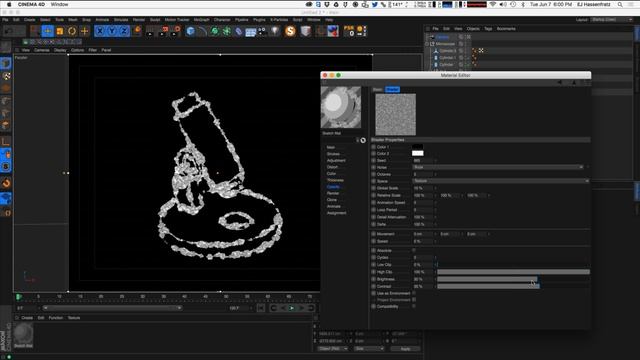Open the green array modeling icon
This screenshot has width=640, height=360.
pyautogui.click(x=227, y=31)
